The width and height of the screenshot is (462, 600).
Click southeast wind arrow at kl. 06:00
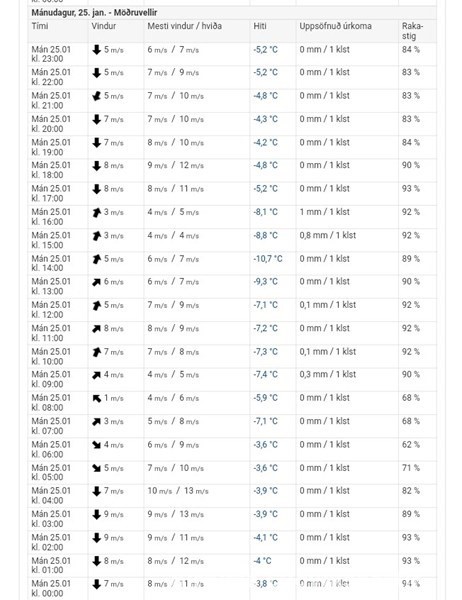pyautogui.click(x=96, y=445)
